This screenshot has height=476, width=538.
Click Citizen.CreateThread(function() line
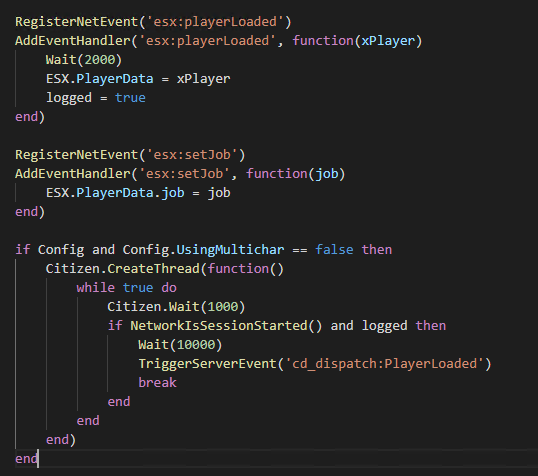pyautogui.click(x=165, y=269)
